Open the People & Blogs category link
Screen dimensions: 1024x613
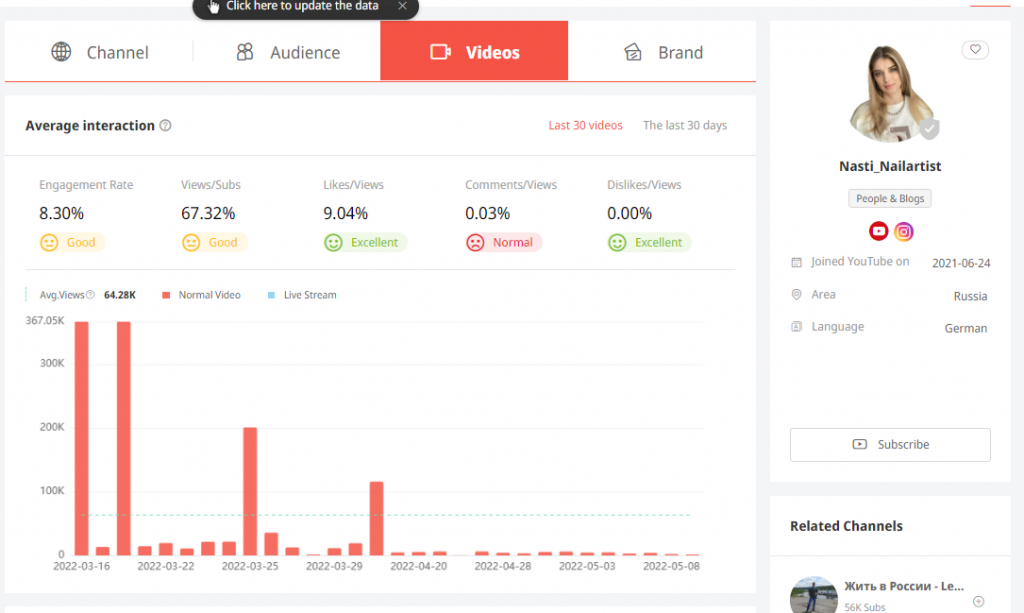click(889, 198)
